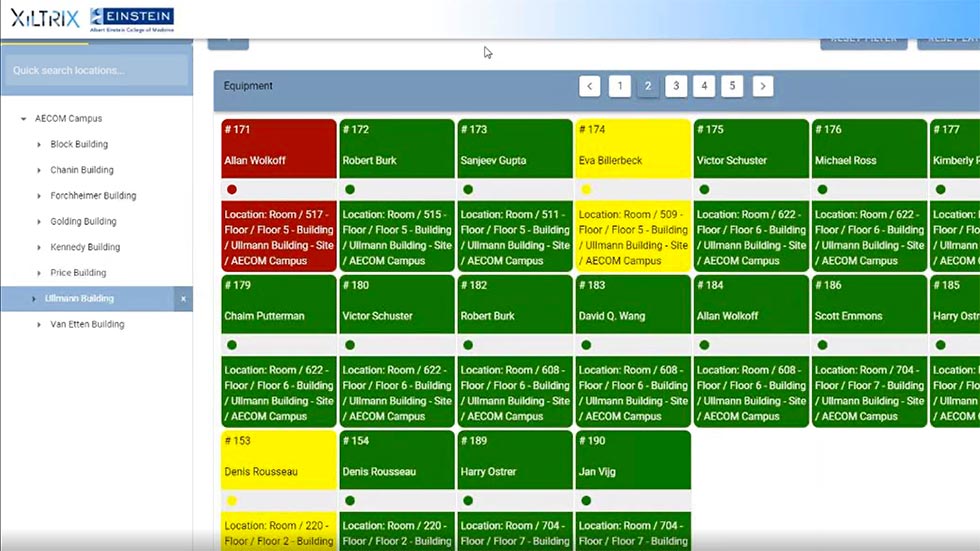Image resolution: width=980 pixels, height=551 pixels.
Task: Go to previous equipment page arrow
Action: (590, 87)
